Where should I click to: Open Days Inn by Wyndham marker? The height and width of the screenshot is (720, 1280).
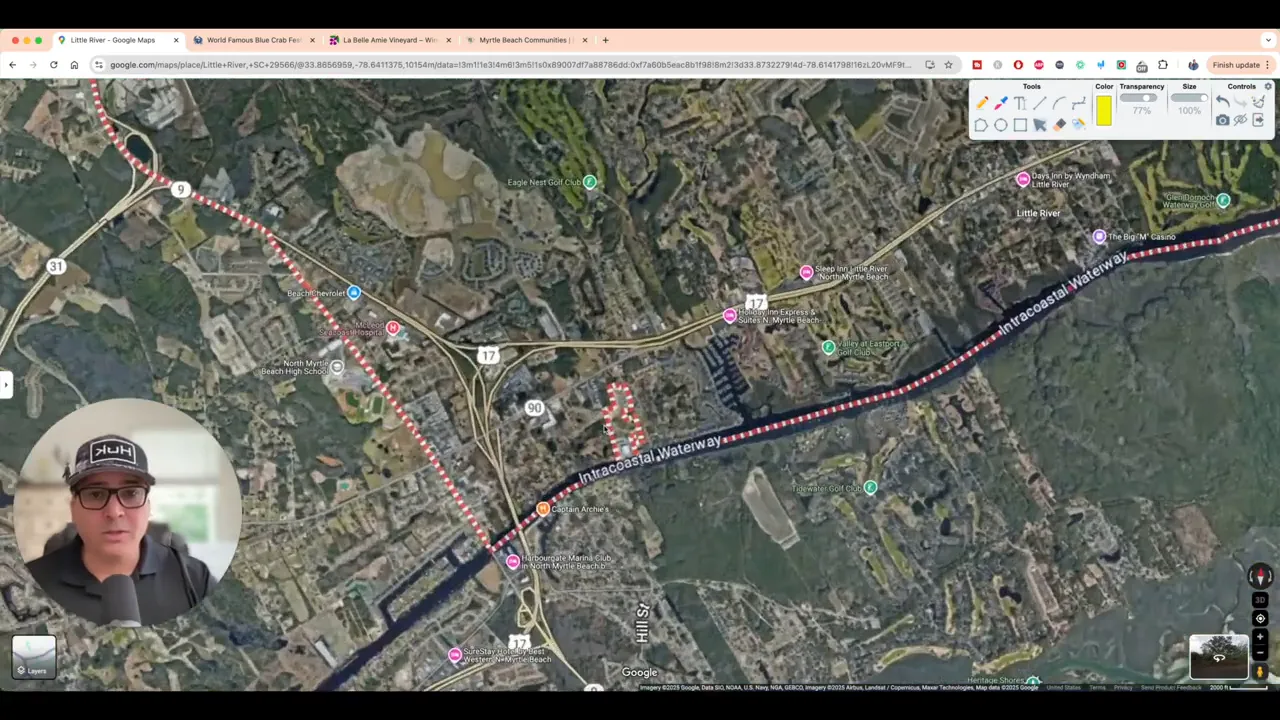[x=1023, y=180]
